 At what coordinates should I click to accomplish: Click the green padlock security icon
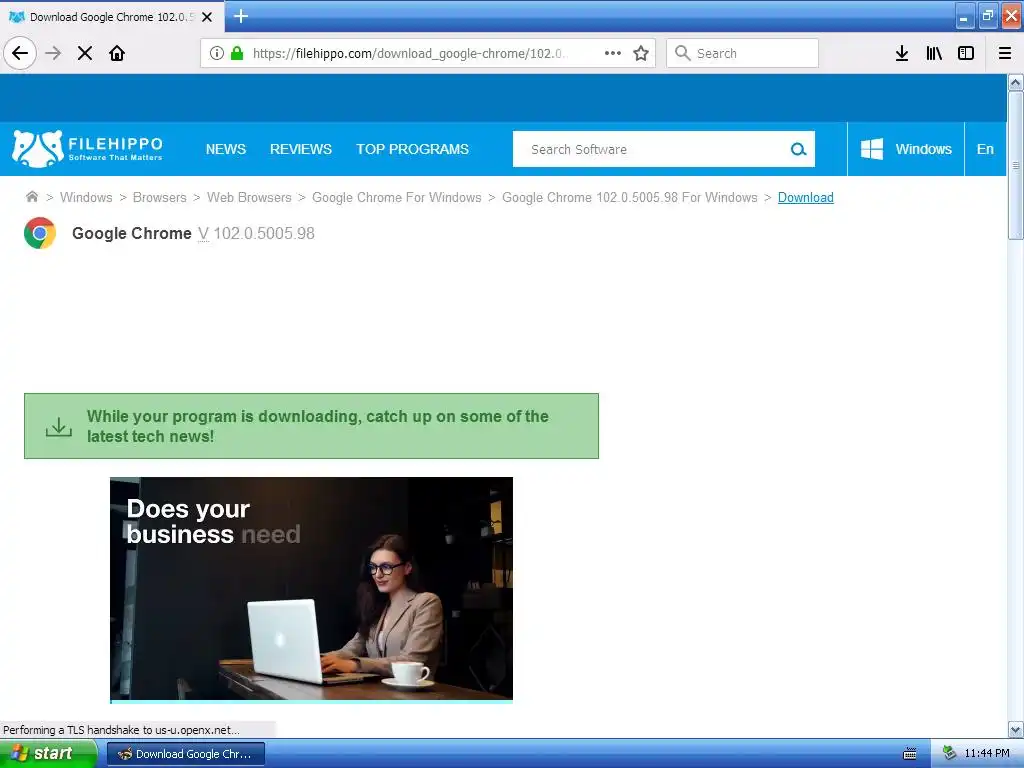point(237,53)
